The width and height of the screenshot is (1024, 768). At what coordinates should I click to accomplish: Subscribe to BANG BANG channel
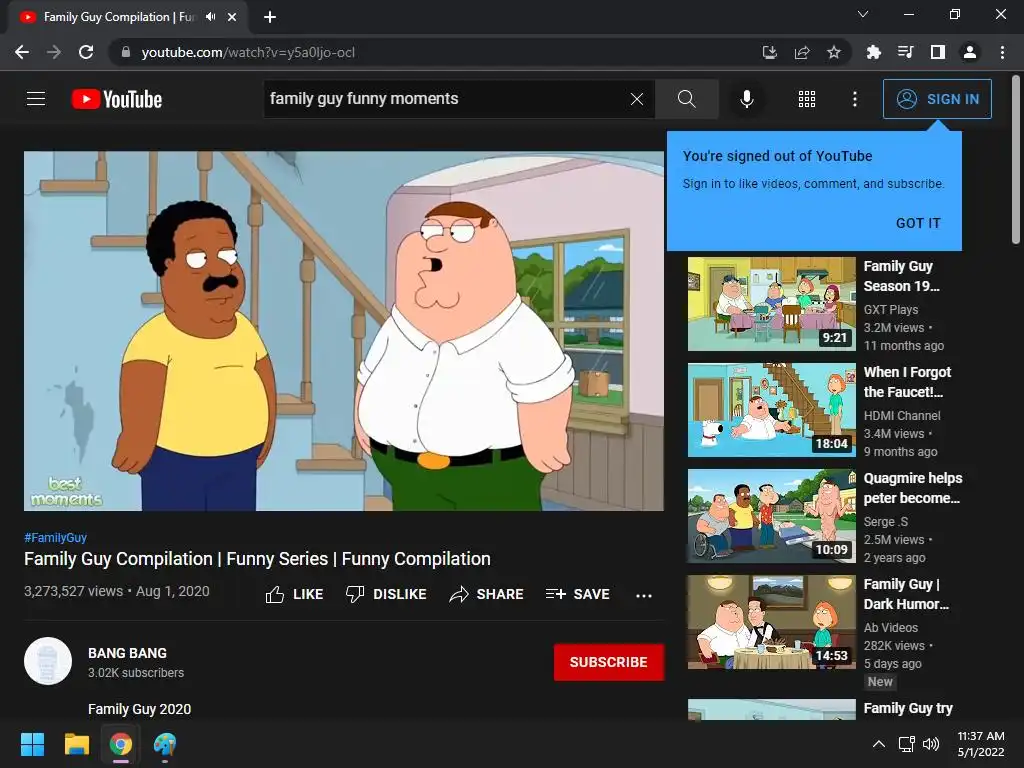pyautogui.click(x=609, y=662)
